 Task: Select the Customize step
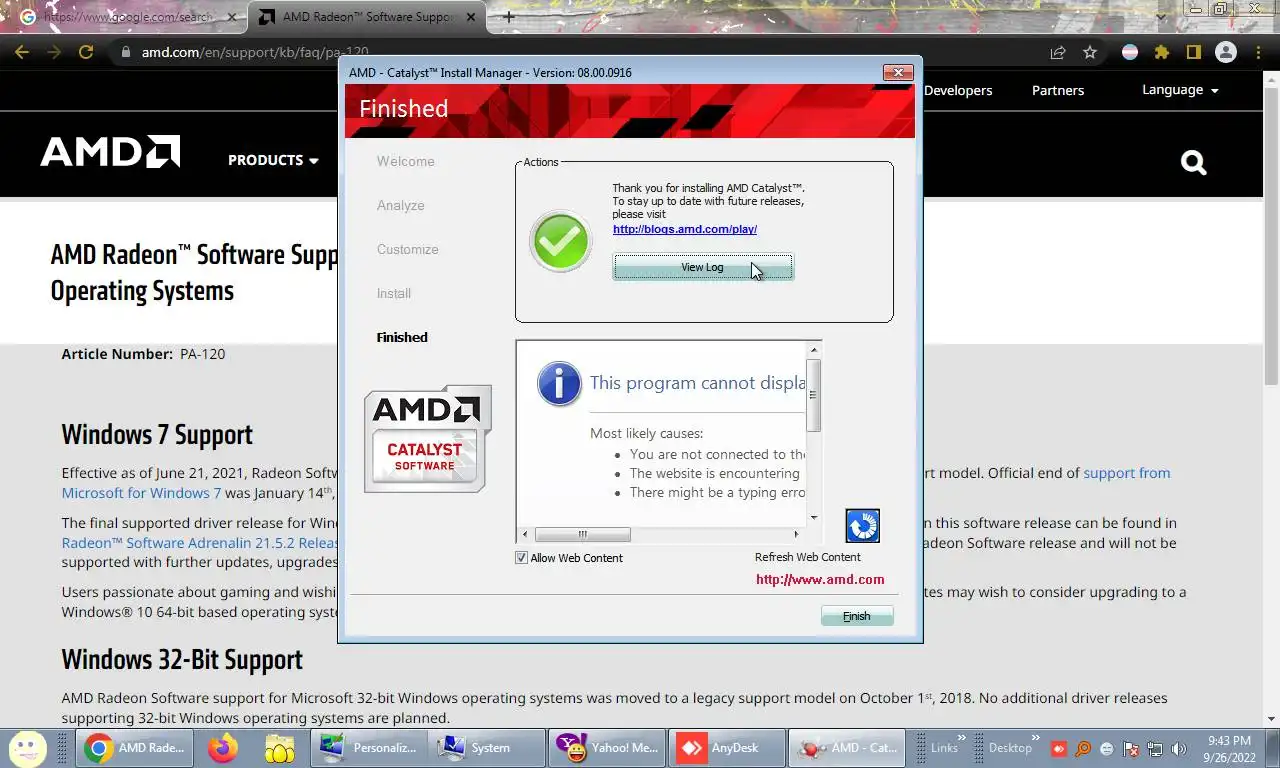click(x=407, y=249)
